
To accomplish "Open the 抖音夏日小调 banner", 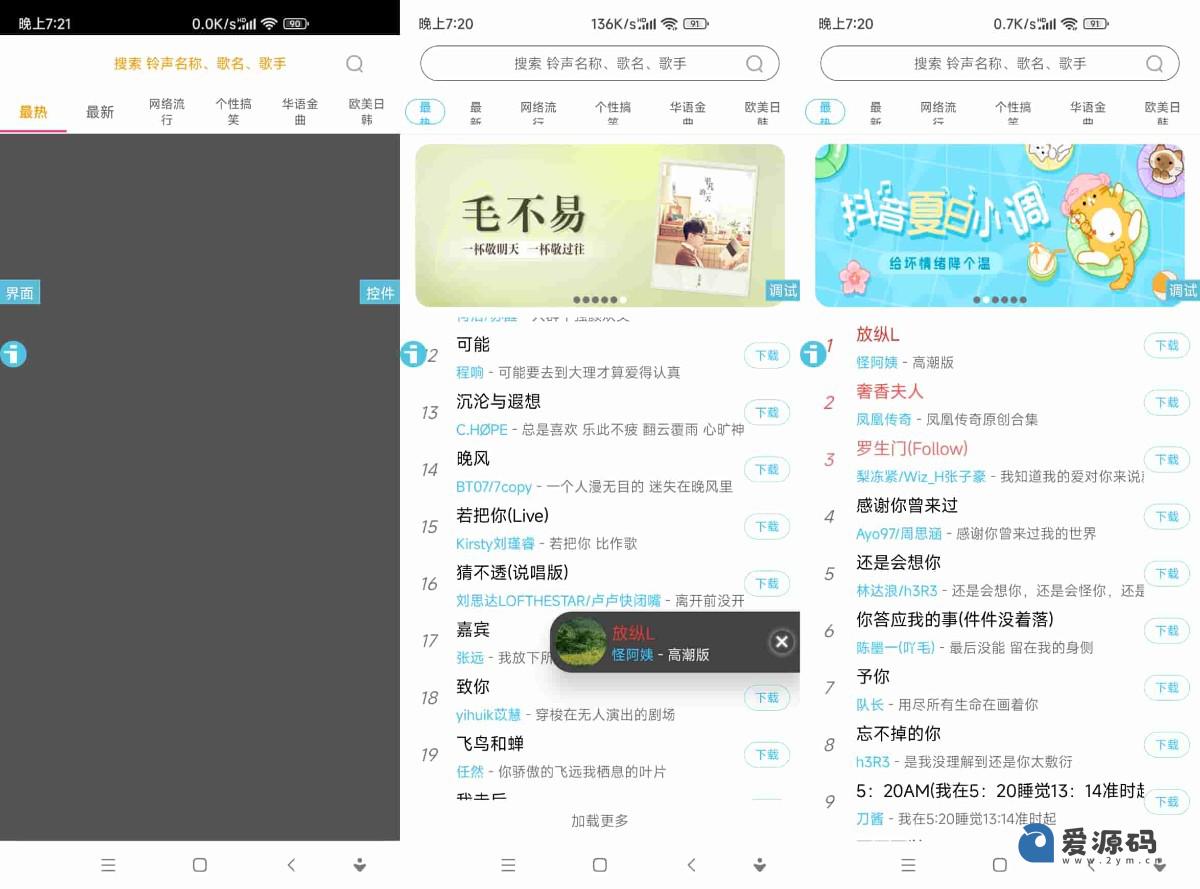I will coord(1000,226).
